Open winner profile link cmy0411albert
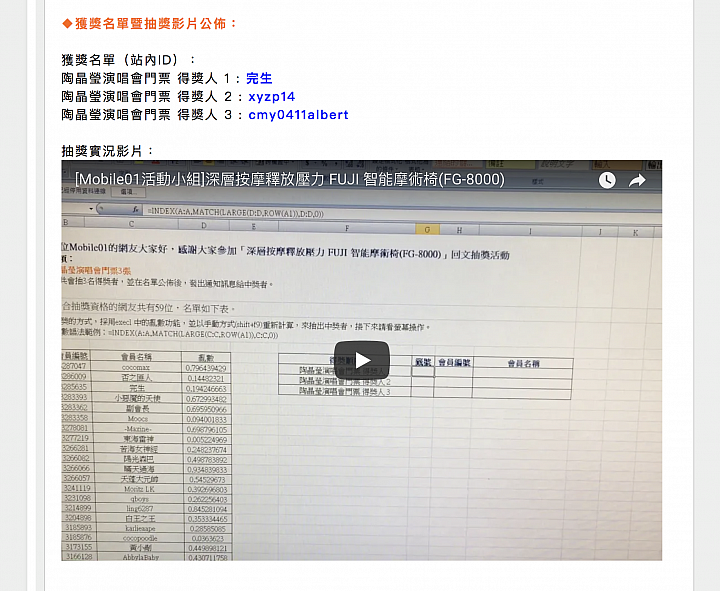The height and width of the screenshot is (591, 720). 298,115
